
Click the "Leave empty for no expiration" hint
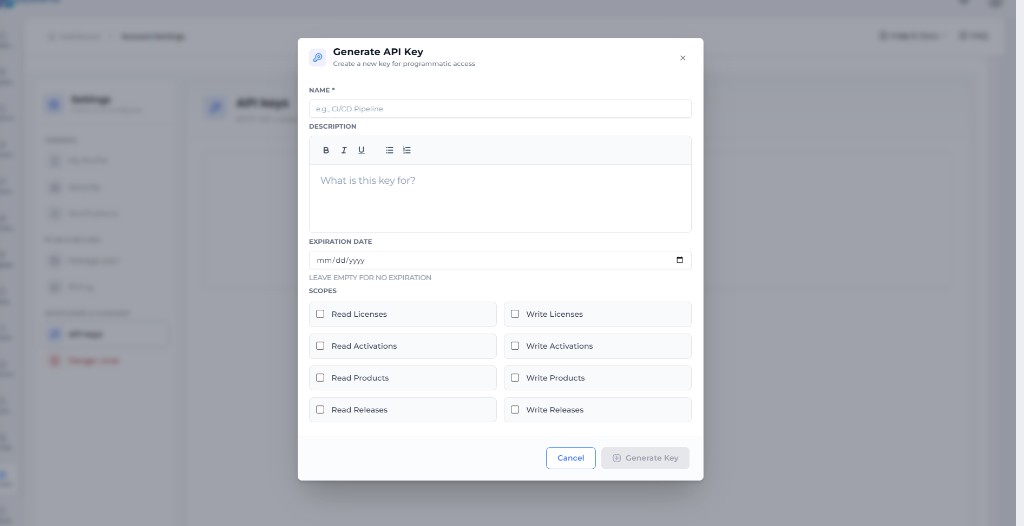(x=370, y=278)
